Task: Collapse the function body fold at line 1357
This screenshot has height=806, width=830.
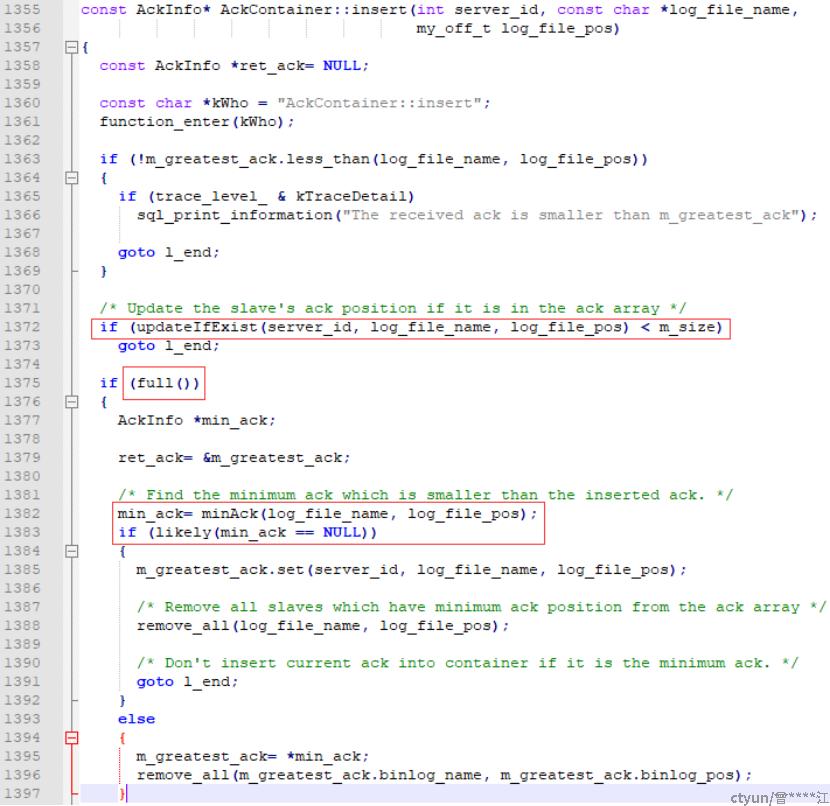Action: [71, 48]
